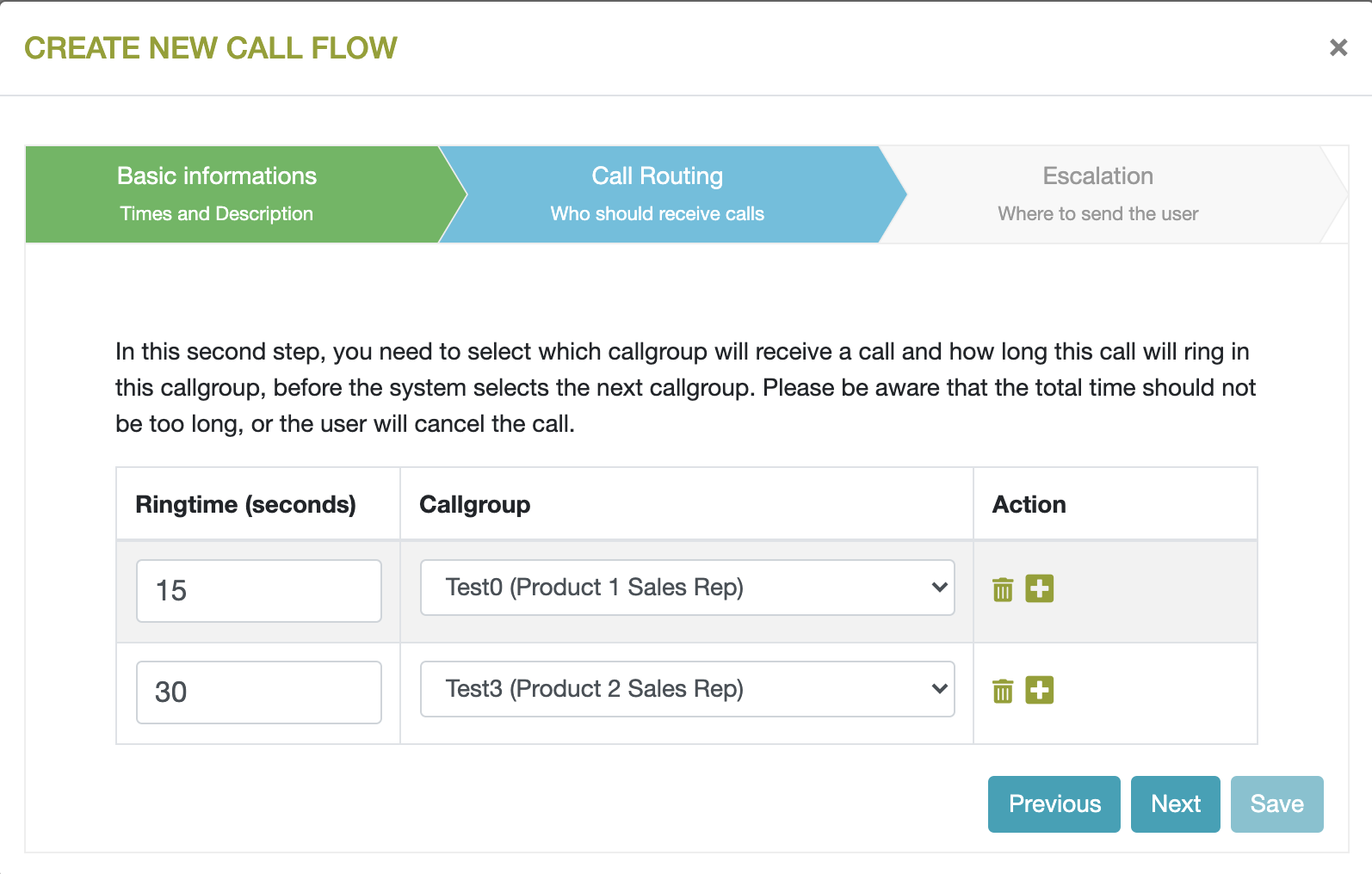Jump to the Escalation step
Image resolution: width=1372 pixels, height=874 pixels.
(1097, 194)
